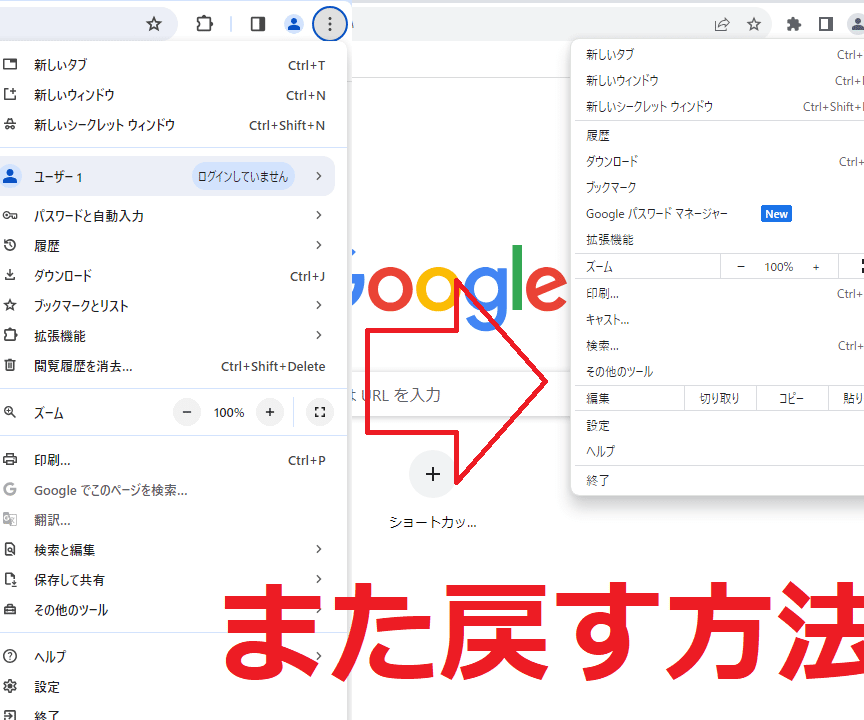Click the help question icon beside ヘルプ
864x720 pixels.
10,656
